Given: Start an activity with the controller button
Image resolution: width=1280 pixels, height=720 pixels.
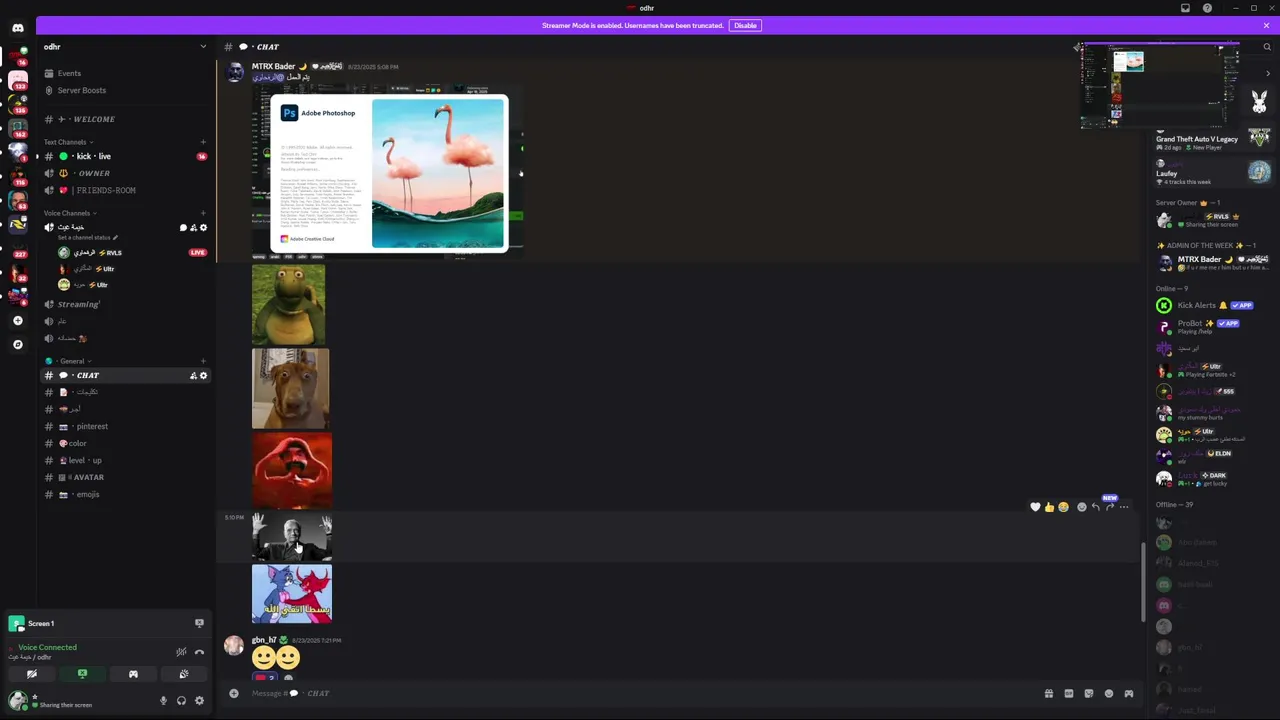Looking at the screenshot, I should tap(133, 674).
